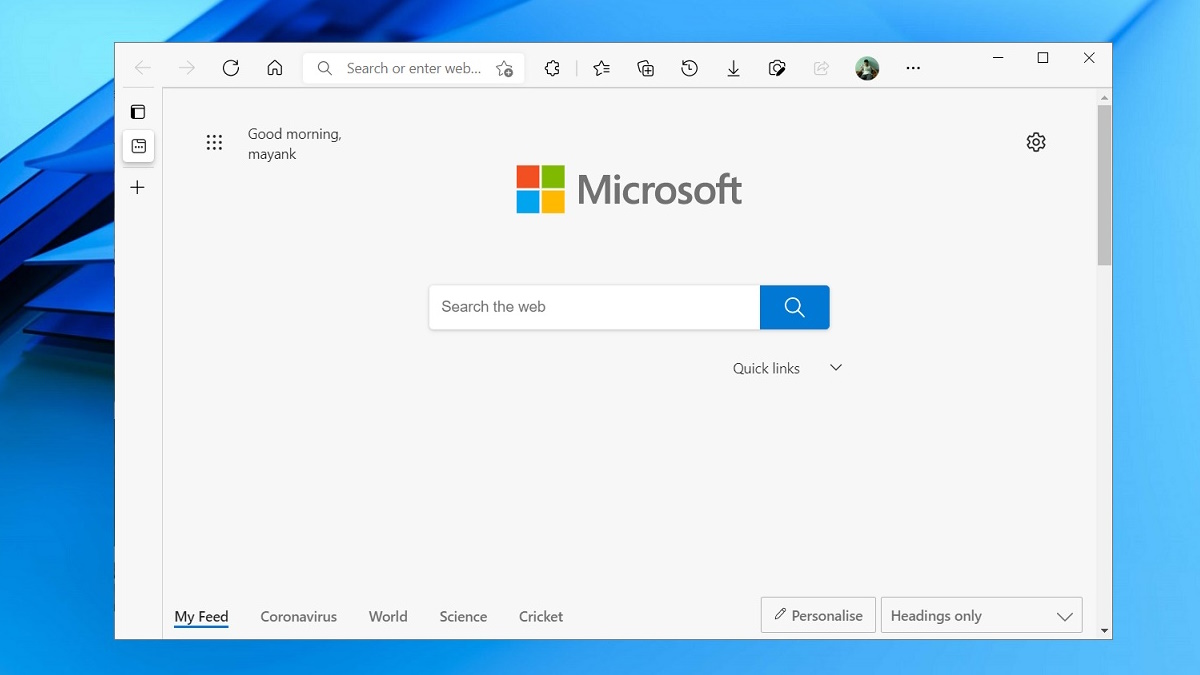
Task: Expand Quick links chevron
Action: [x=836, y=368]
